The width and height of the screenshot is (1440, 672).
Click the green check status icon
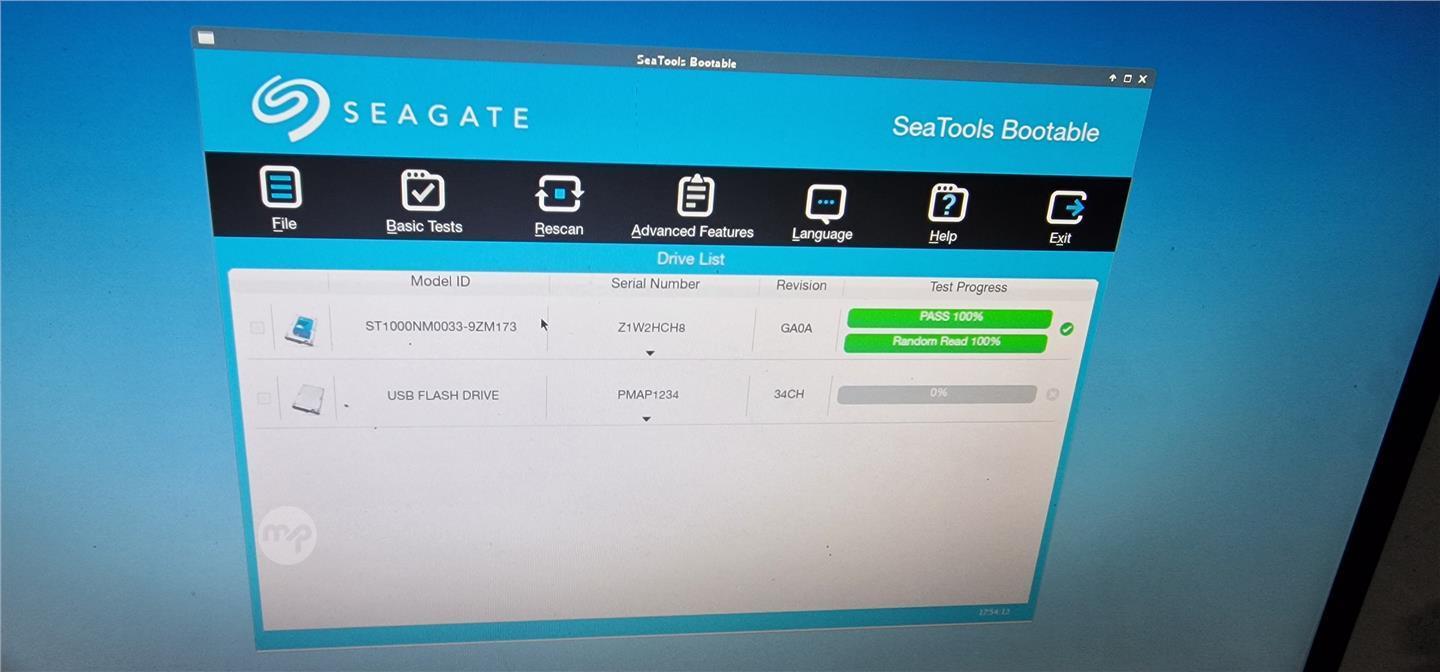(x=1066, y=329)
